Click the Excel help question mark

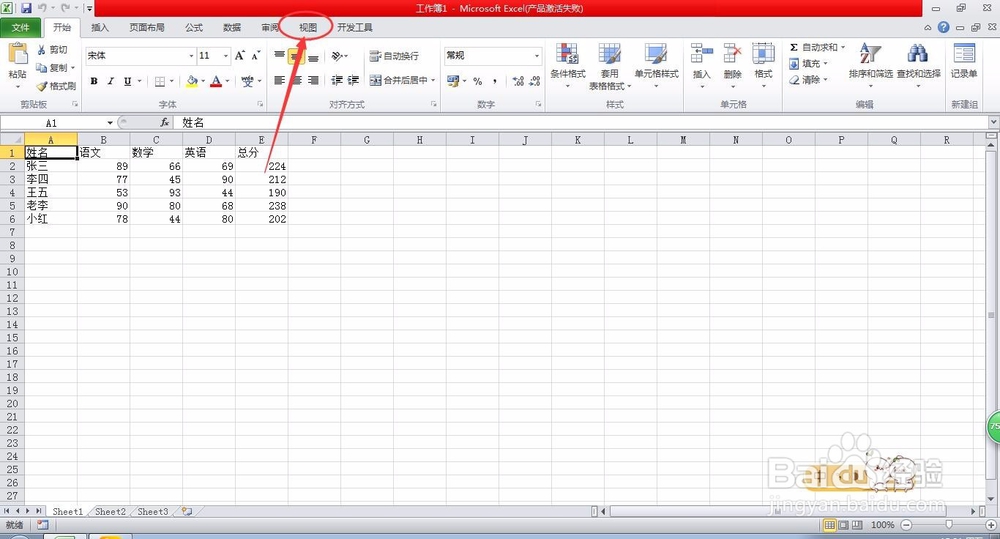943,27
